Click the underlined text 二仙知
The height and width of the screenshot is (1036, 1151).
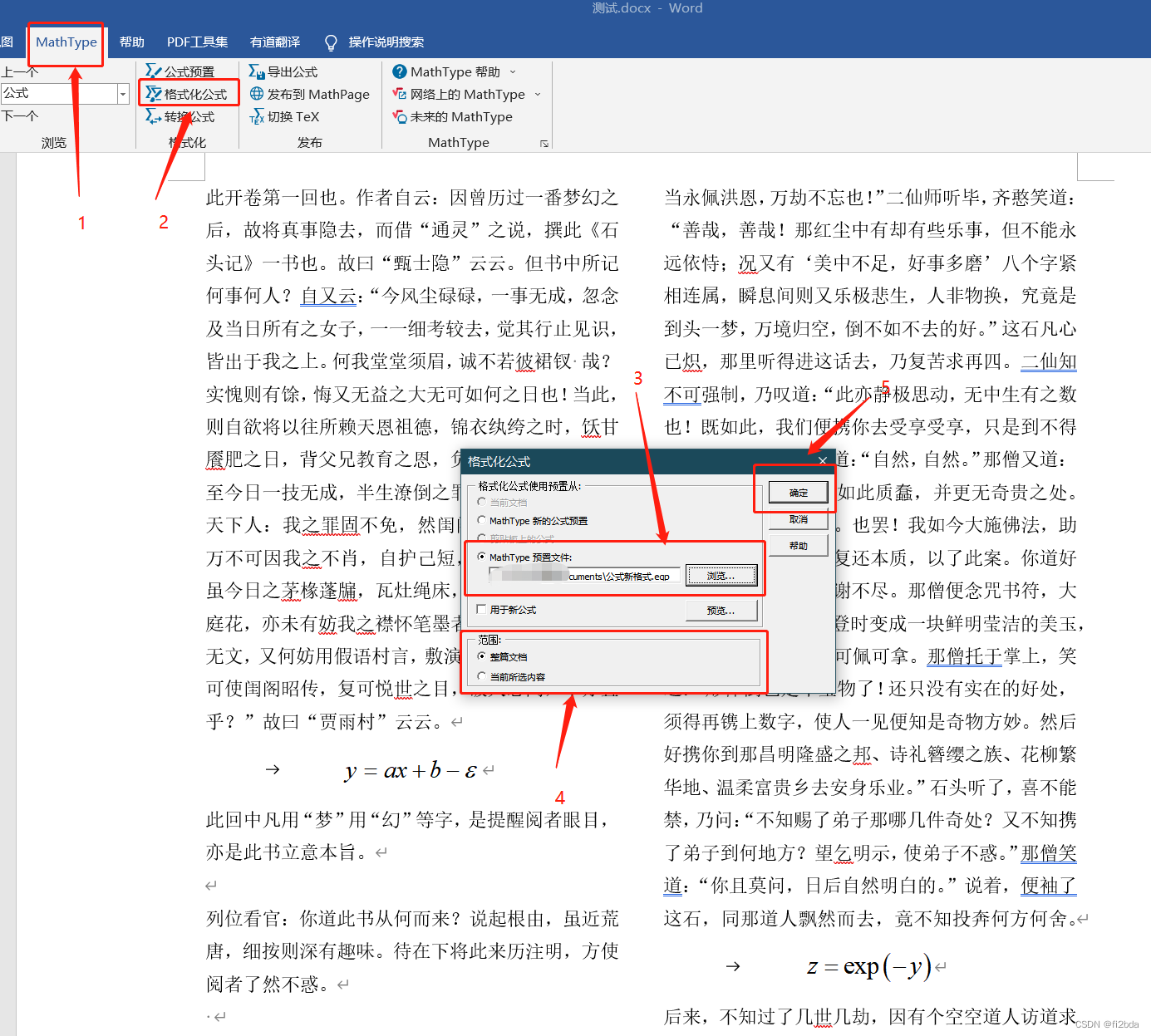[x=1049, y=361]
